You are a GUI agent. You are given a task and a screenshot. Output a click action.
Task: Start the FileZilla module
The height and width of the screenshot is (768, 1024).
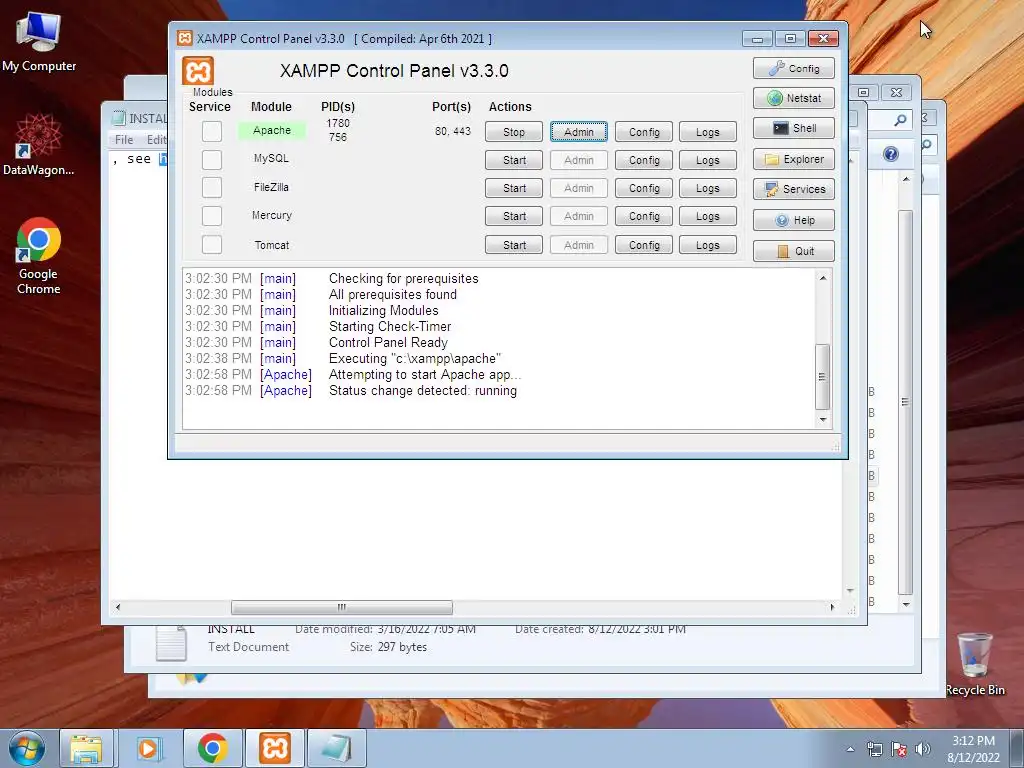(514, 188)
